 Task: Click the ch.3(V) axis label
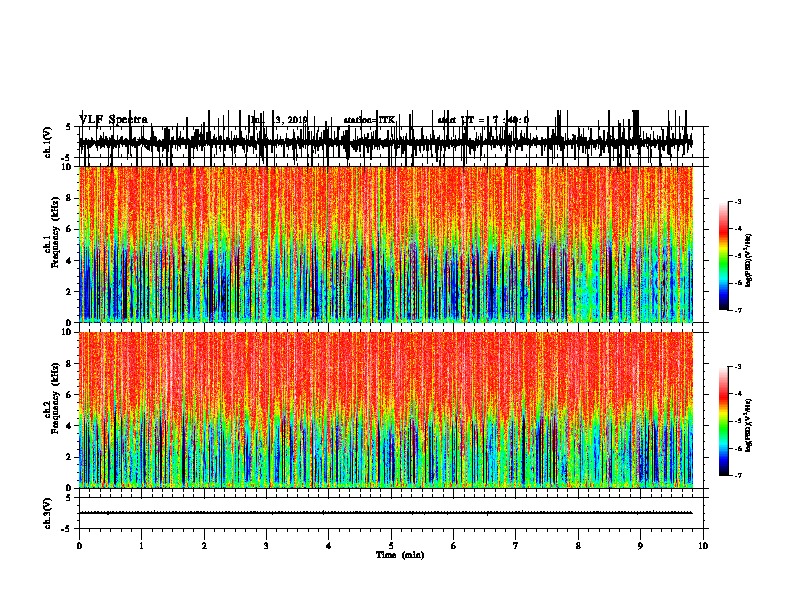coord(48,513)
